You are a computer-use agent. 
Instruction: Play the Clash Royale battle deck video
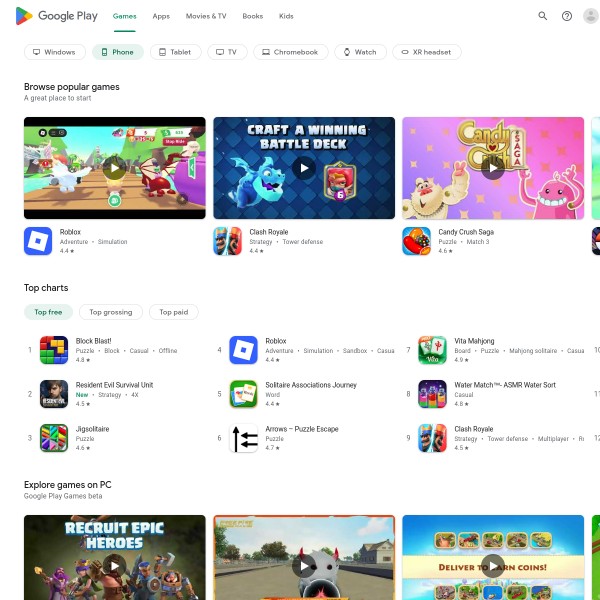304,168
